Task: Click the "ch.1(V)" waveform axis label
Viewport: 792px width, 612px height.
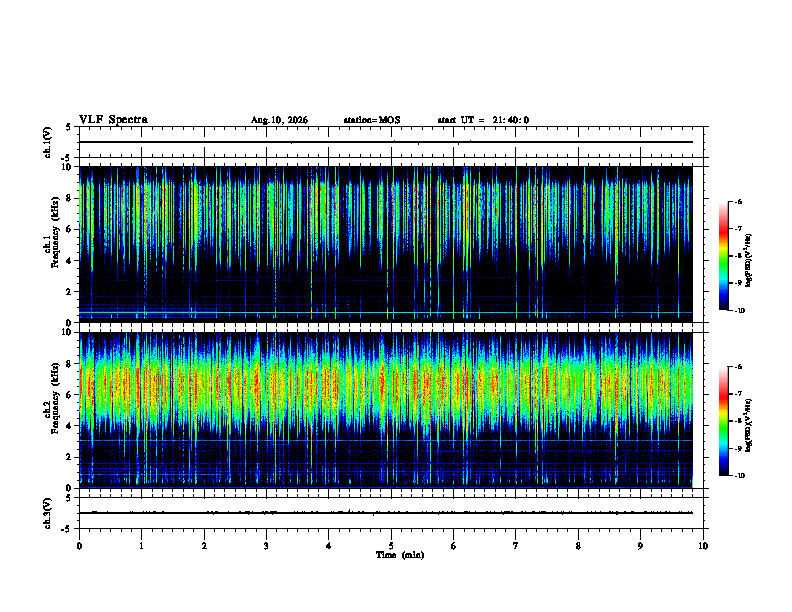Action: pos(47,142)
